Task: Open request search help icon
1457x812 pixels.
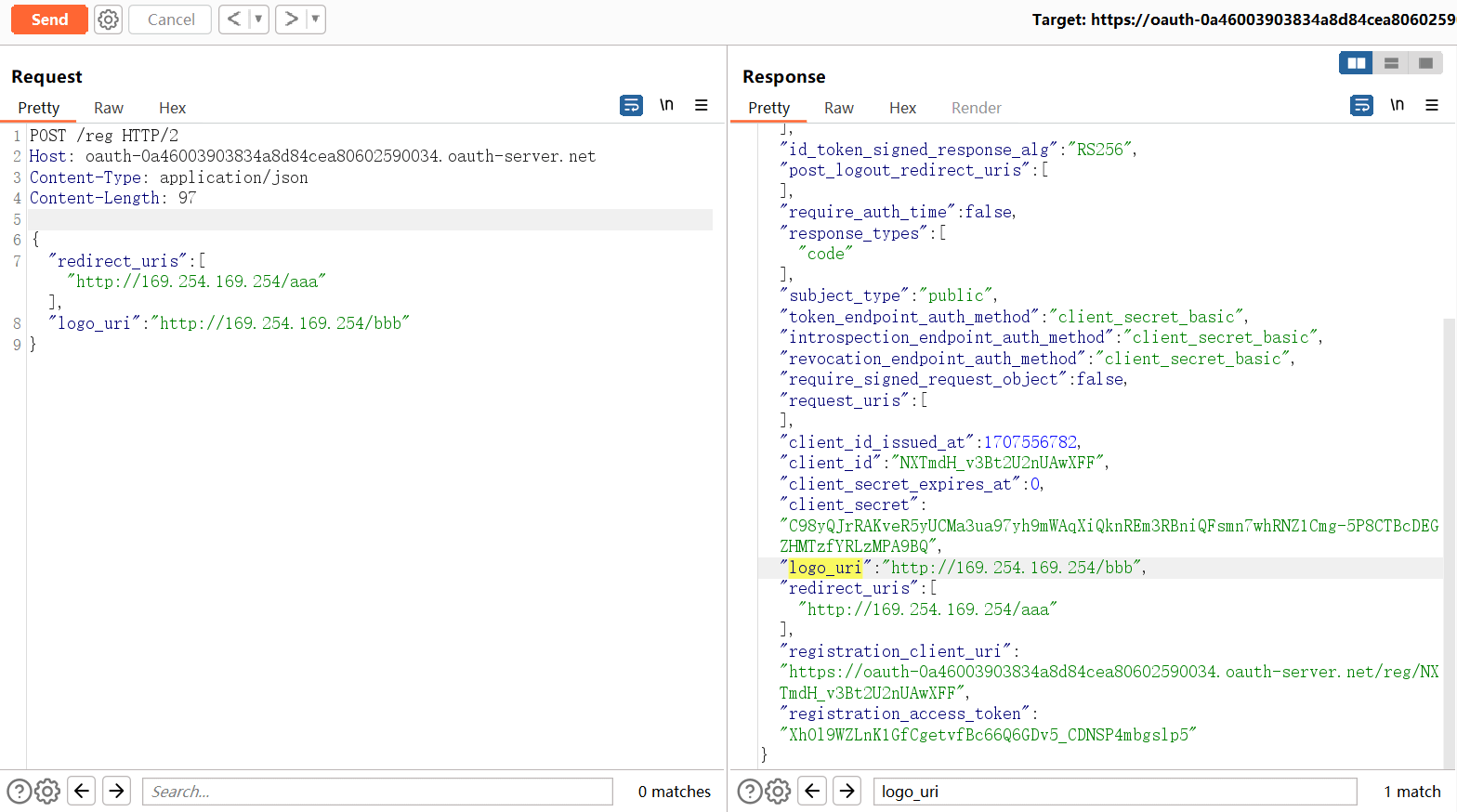Action: coord(19,792)
